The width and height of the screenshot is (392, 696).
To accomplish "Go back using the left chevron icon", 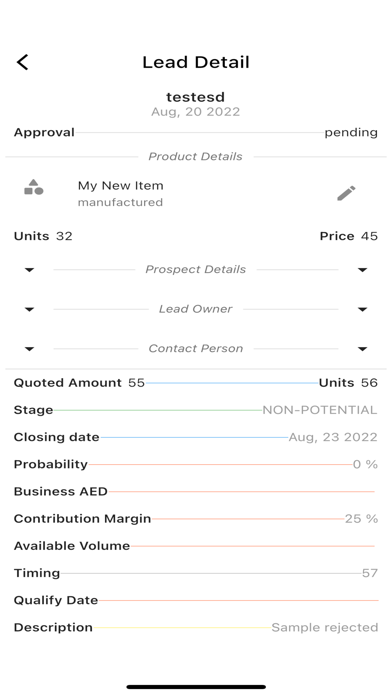I will (x=23, y=62).
